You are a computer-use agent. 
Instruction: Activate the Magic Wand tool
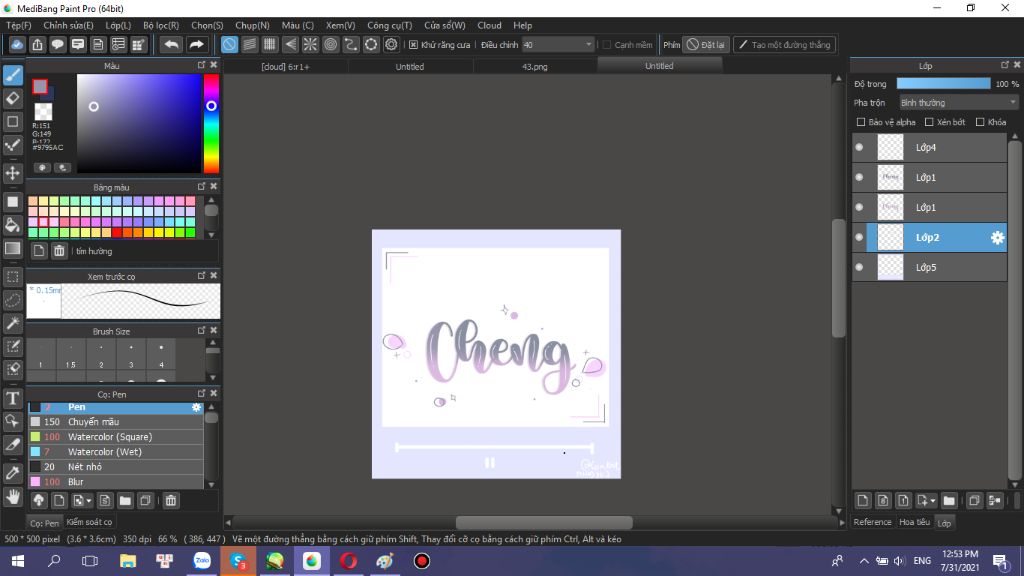13,323
